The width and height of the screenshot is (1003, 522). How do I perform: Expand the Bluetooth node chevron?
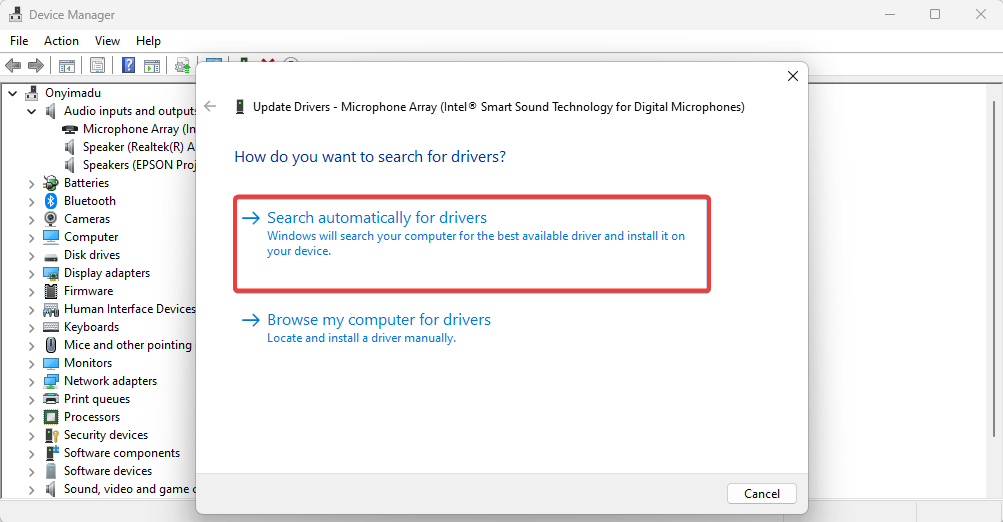tap(31, 202)
